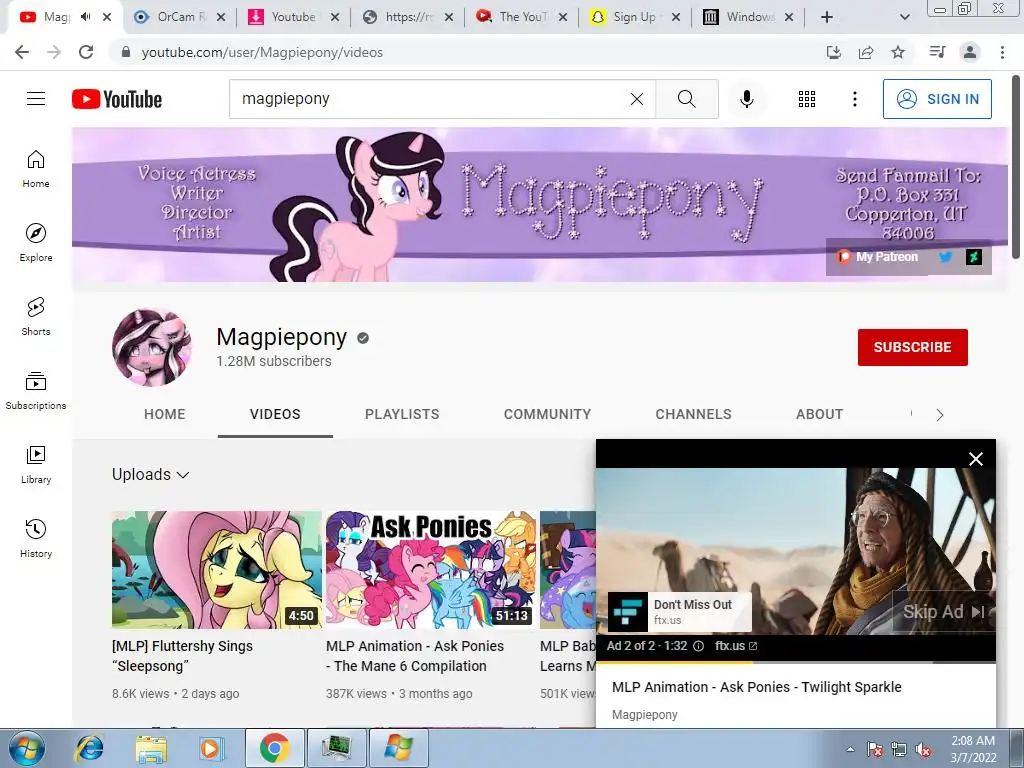Open Windows Explorer folder in taskbar
1024x768 pixels.
[151, 748]
